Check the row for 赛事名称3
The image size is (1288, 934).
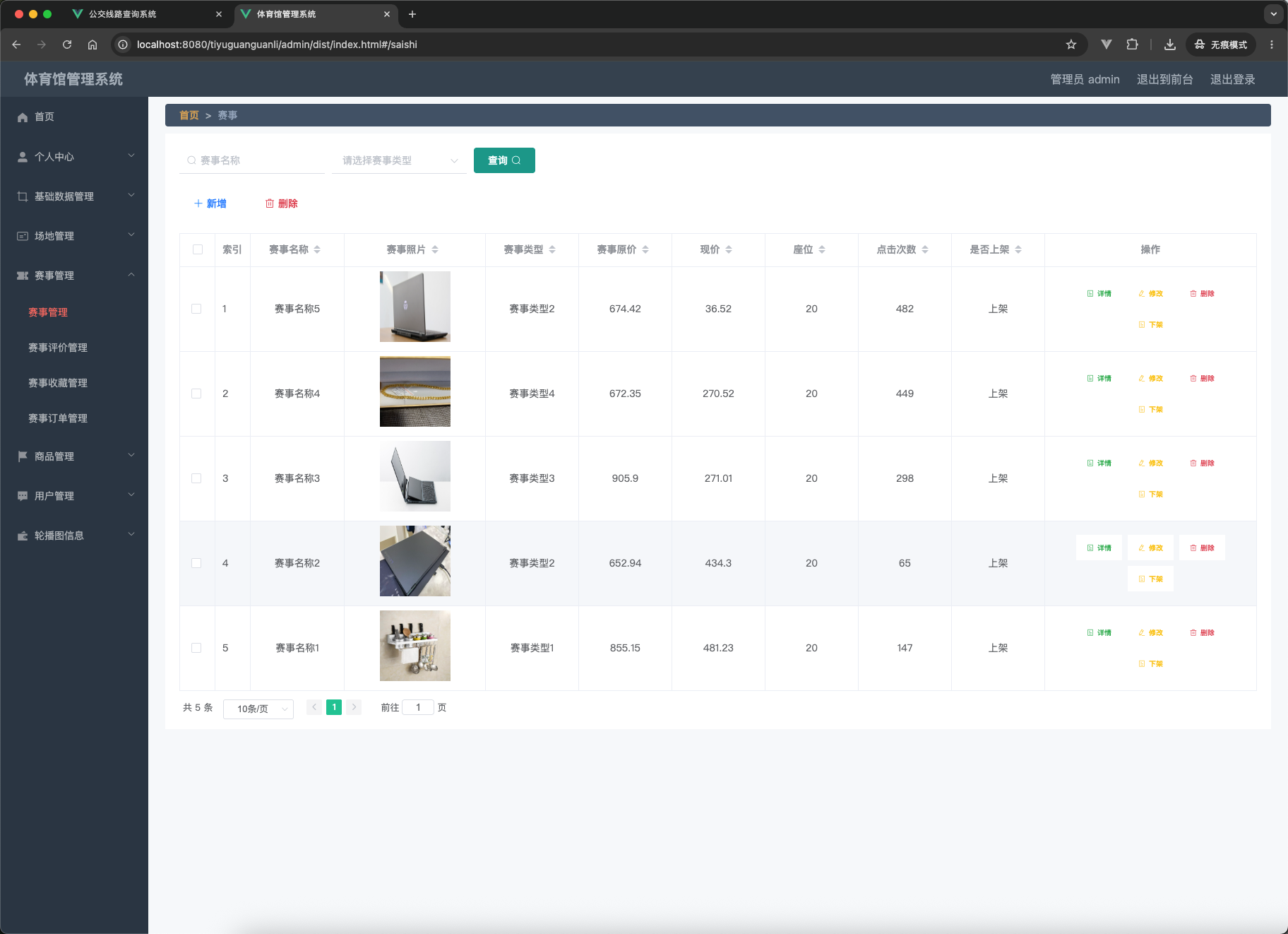[196, 478]
